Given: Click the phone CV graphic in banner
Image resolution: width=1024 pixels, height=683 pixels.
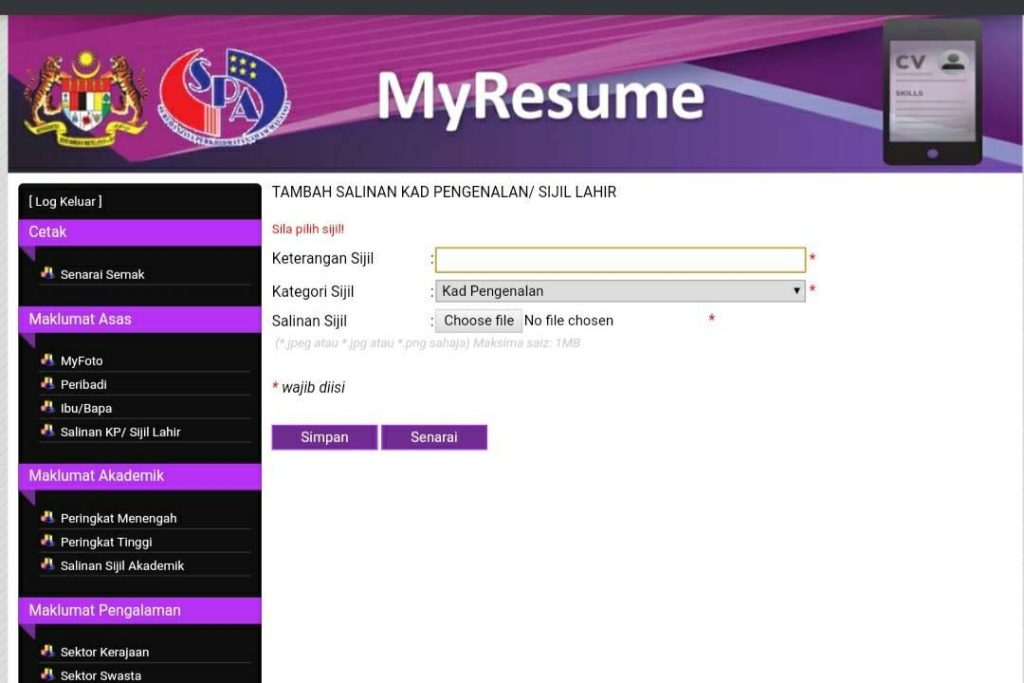Looking at the screenshot, I should (933, 92).
